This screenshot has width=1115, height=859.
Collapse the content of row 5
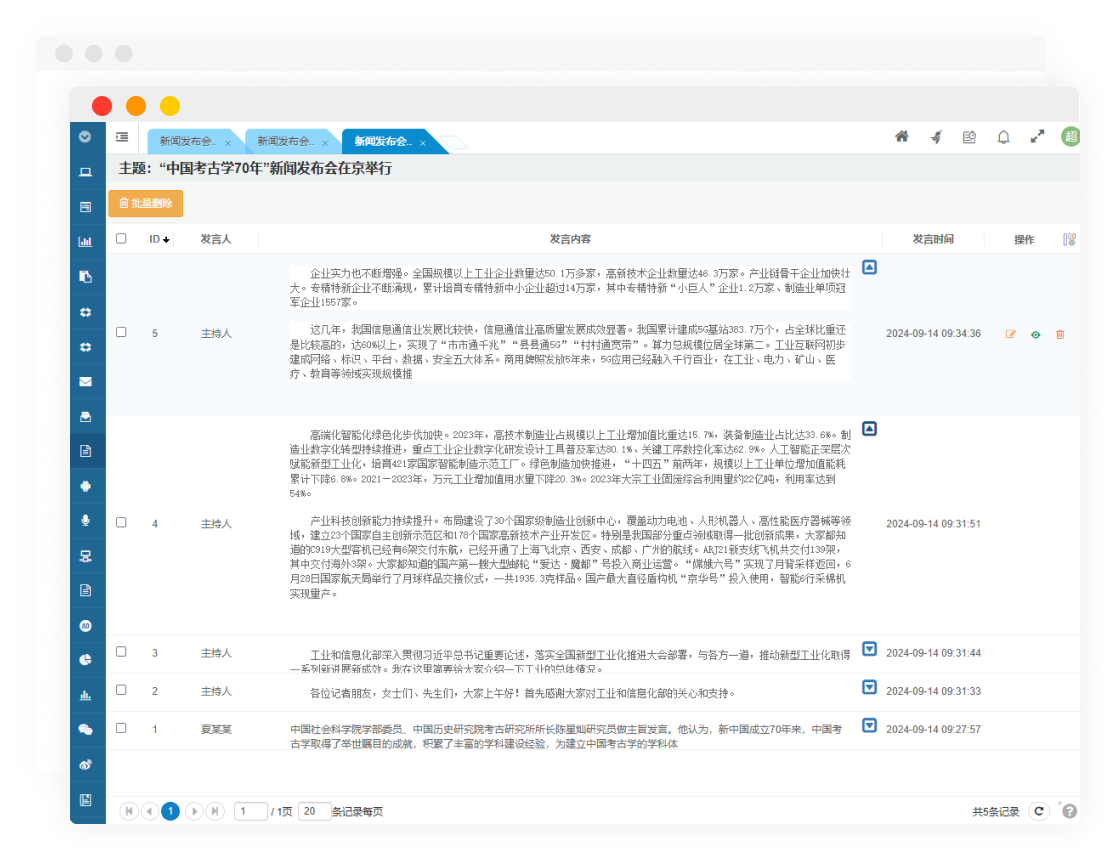point(869,268)
